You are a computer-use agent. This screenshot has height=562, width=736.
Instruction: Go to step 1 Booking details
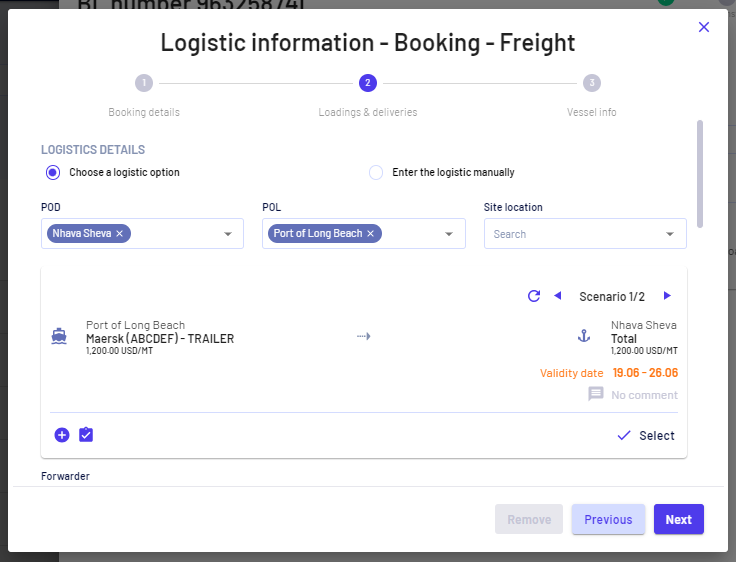click(144, 83)
